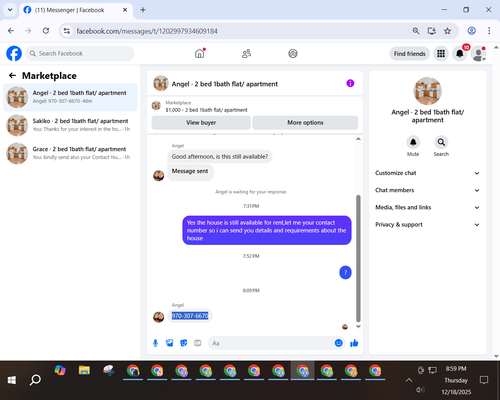Screen dimensions: 500x400
Task: Click the chat scroll up arrow
Action: [358, 139]
